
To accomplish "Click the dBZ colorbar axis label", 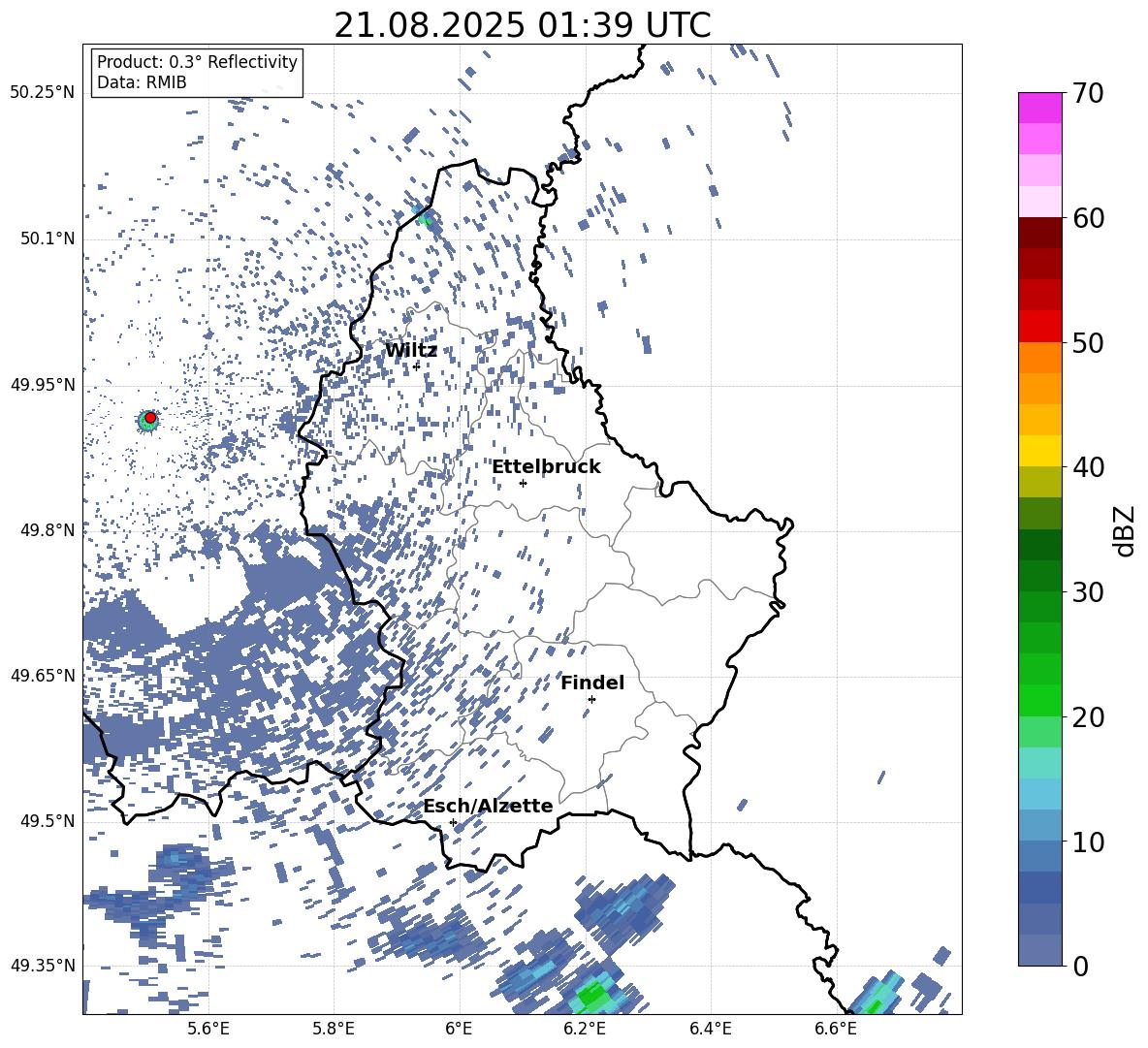I will coord(1126,530).
